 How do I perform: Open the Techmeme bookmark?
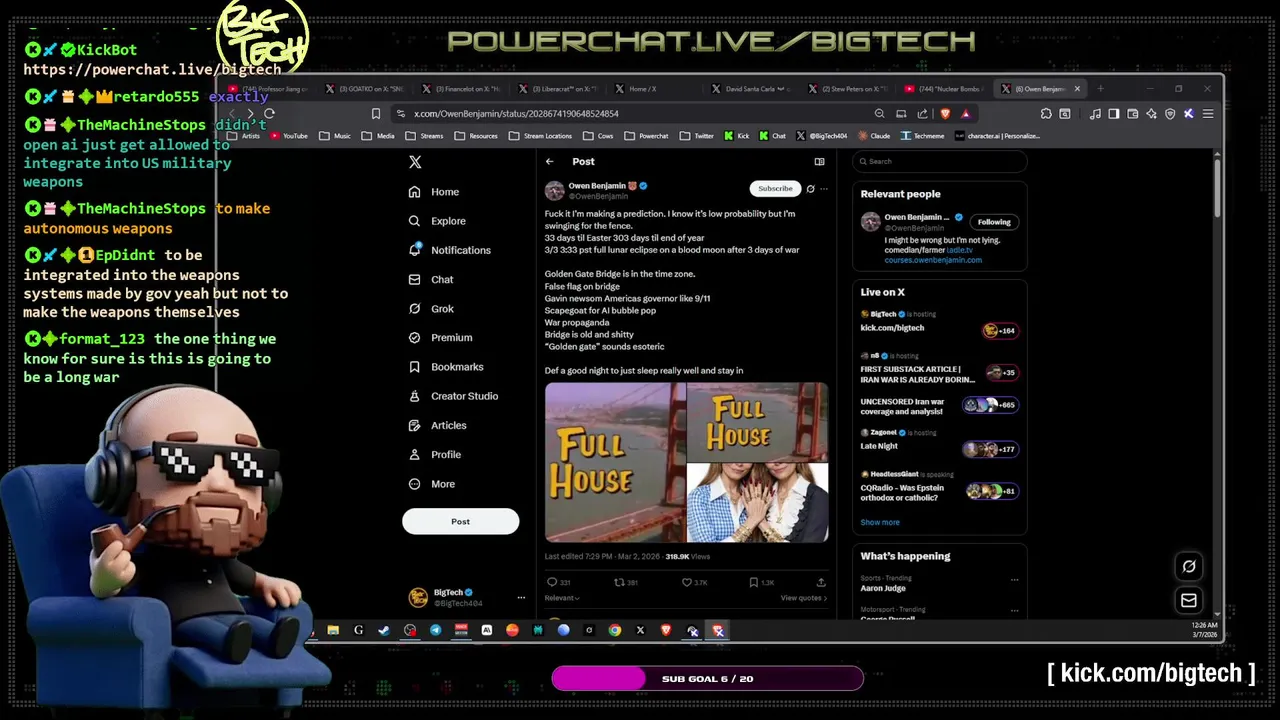click(x=922, y=136)
